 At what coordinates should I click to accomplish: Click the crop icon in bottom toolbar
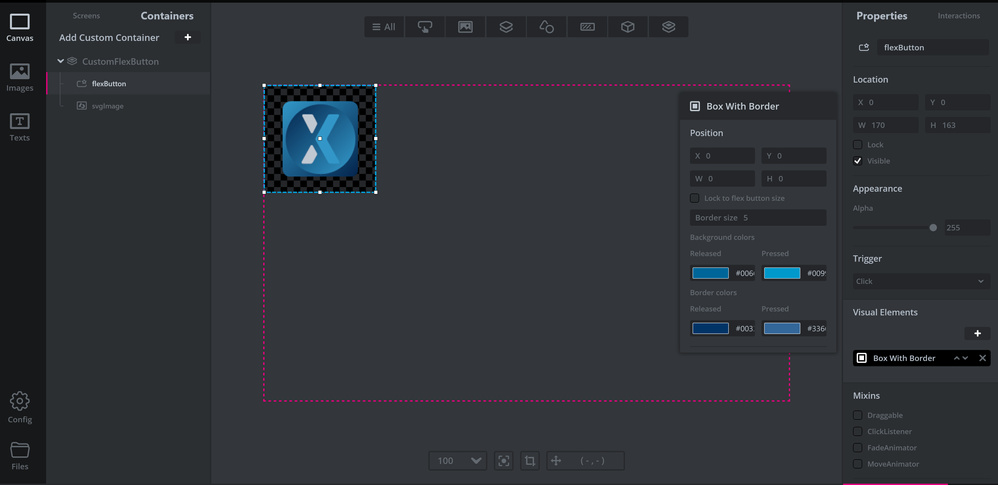(530, 461)
